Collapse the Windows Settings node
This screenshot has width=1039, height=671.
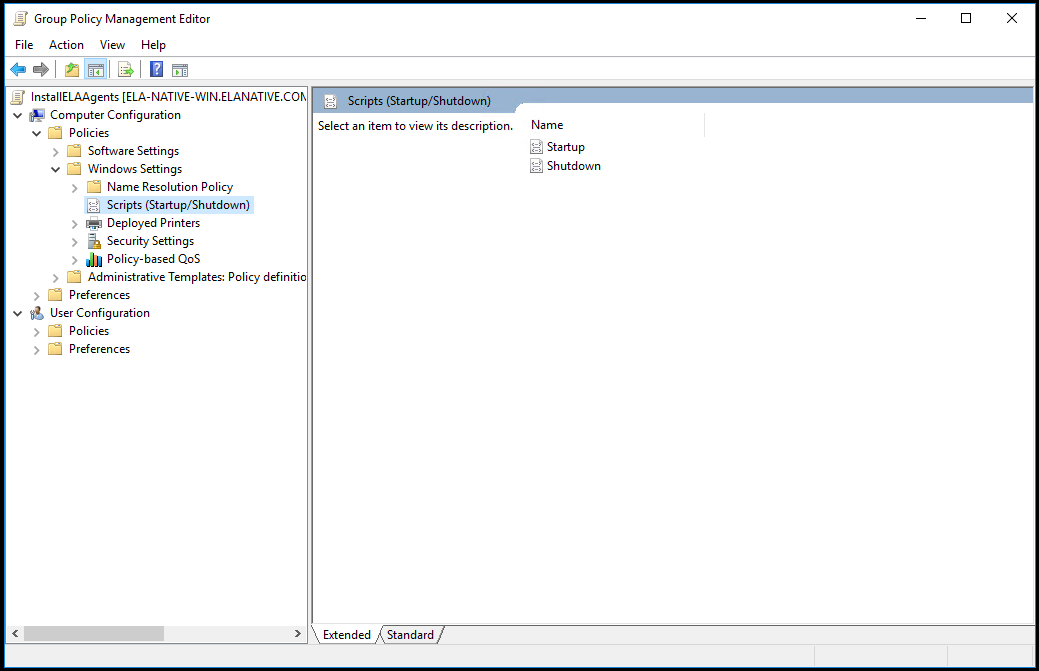pyautogui.click(x=56, y=169)
